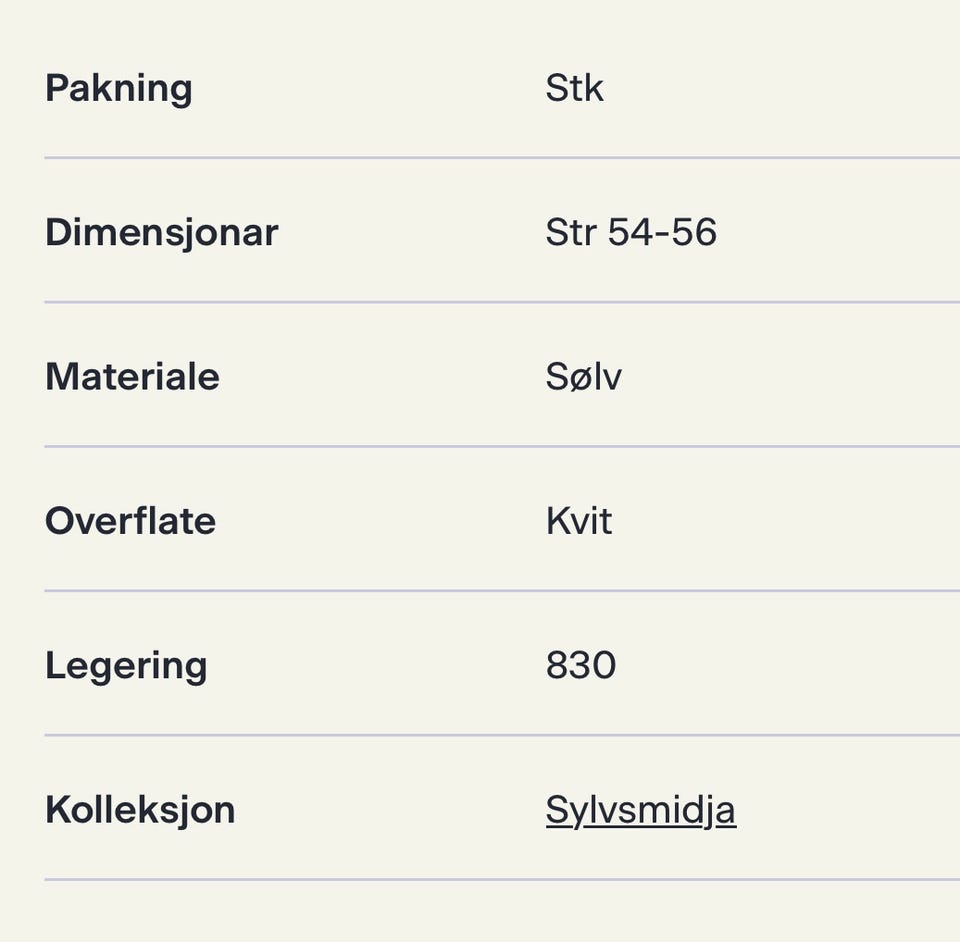Click the Overflate row label
Viewport: 960px width, 942px height.
point(130,521)
